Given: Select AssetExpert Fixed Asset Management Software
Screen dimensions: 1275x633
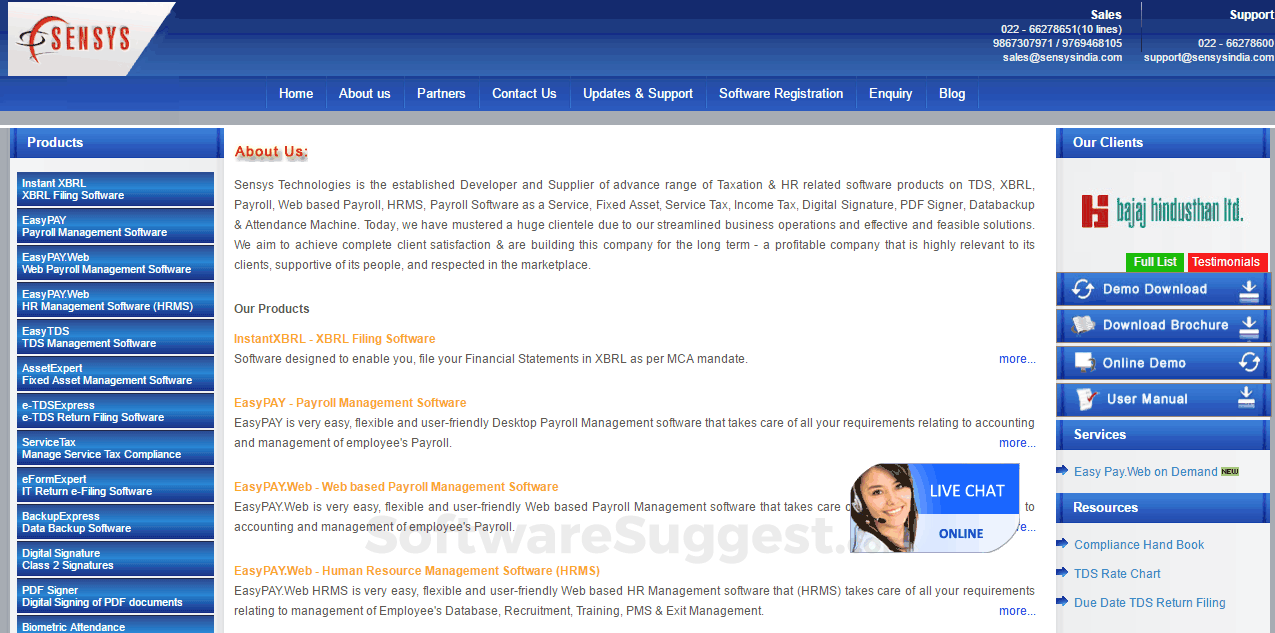Looking at the screenshot, I should [x=115, y=374].
